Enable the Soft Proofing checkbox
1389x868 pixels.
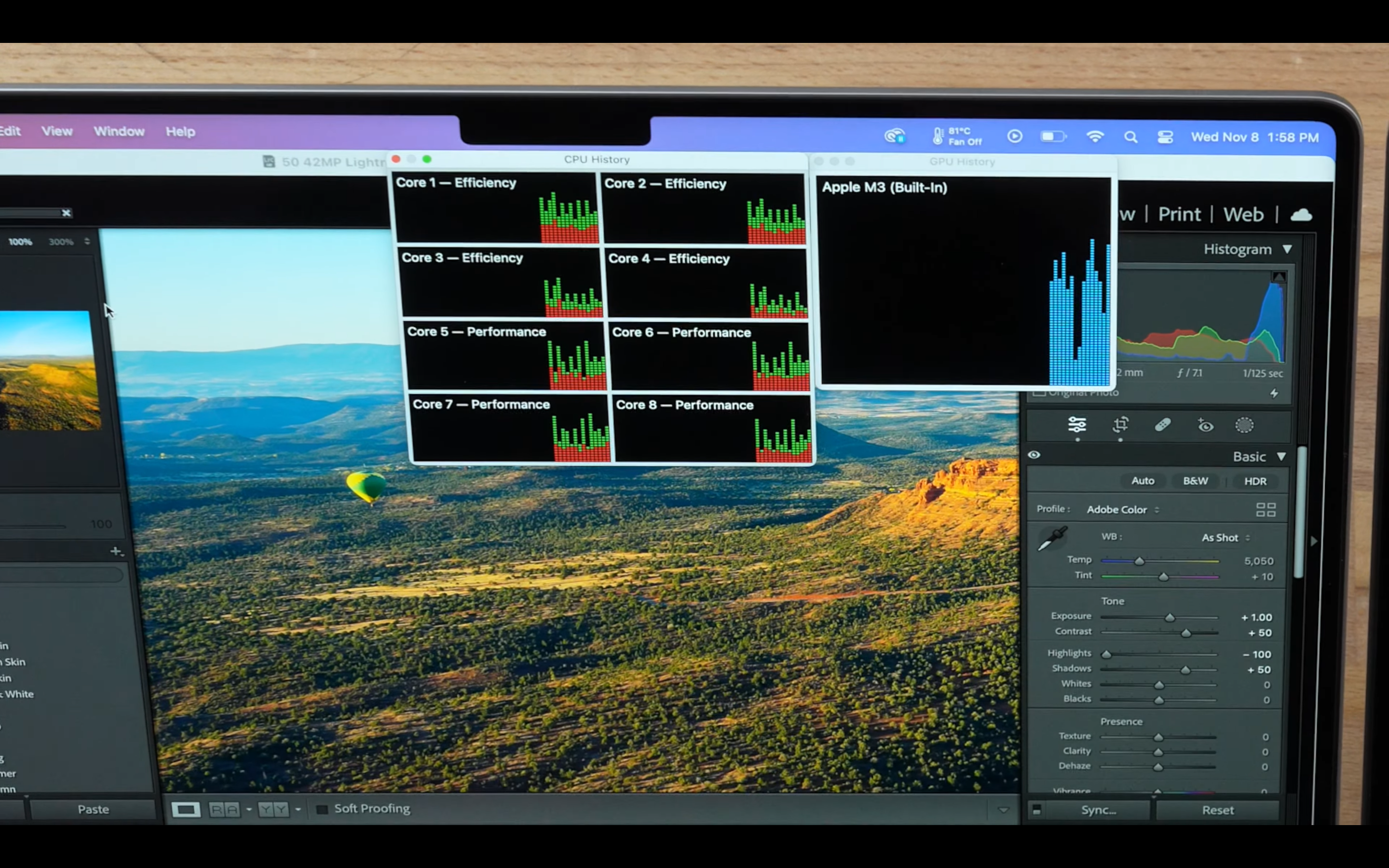[x=322, y=809]
